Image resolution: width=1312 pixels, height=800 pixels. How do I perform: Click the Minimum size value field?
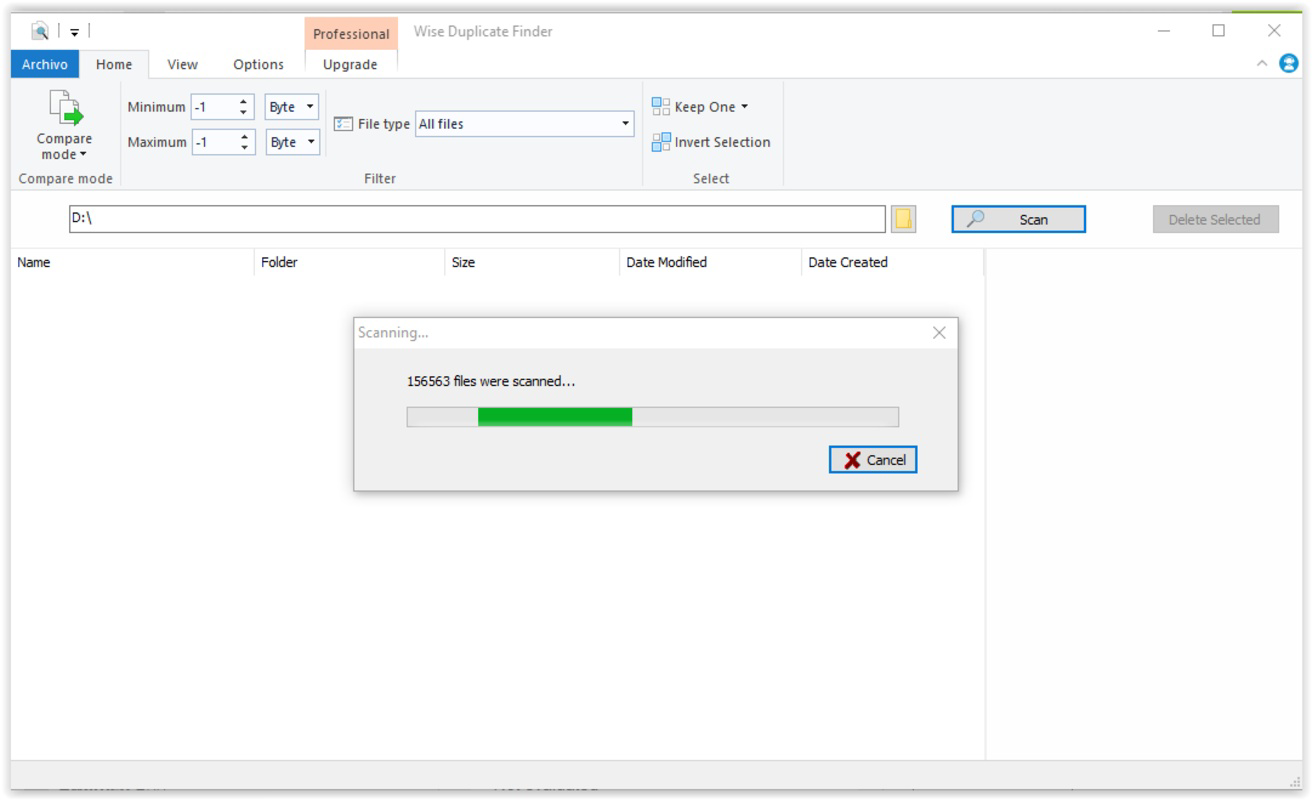(214, 107)
